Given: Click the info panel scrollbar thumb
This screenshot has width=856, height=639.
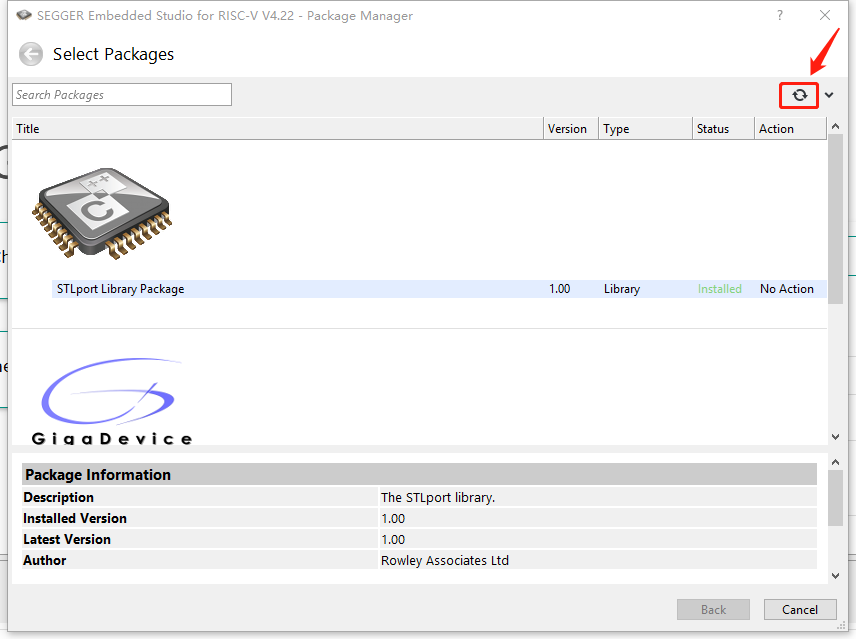Looking at the screenshot, I should (835, 498).
